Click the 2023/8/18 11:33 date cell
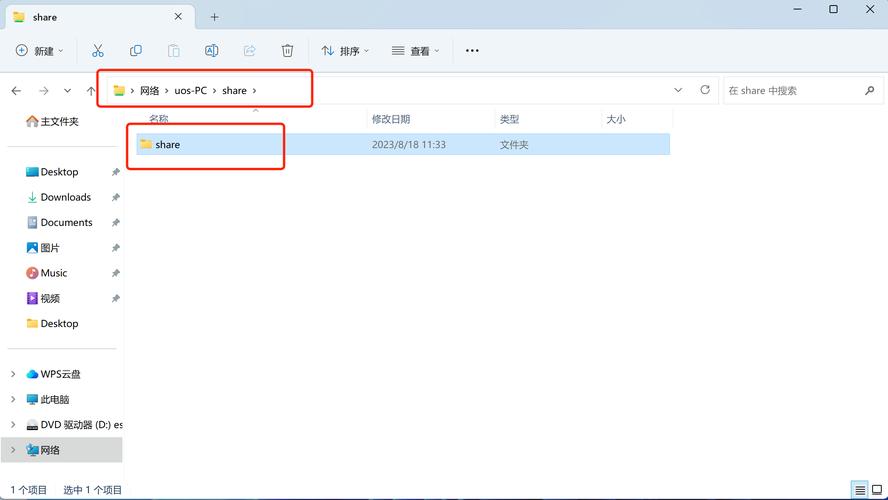Image resolution: width=888 pixels, height=500 pixels. click(x=408, y=145)
